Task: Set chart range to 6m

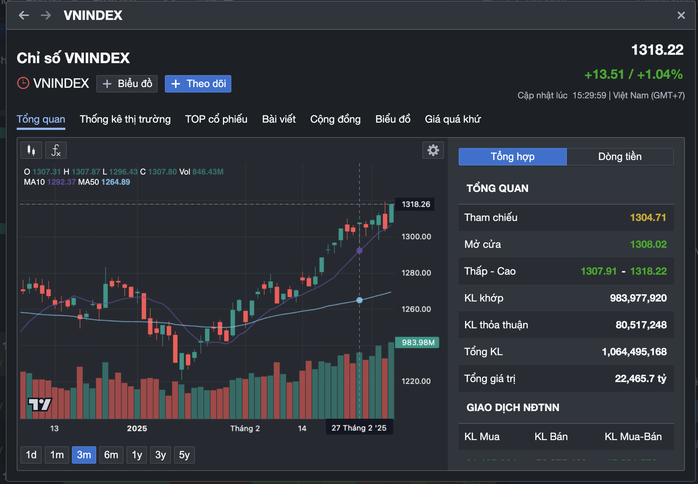Action: 111,455
